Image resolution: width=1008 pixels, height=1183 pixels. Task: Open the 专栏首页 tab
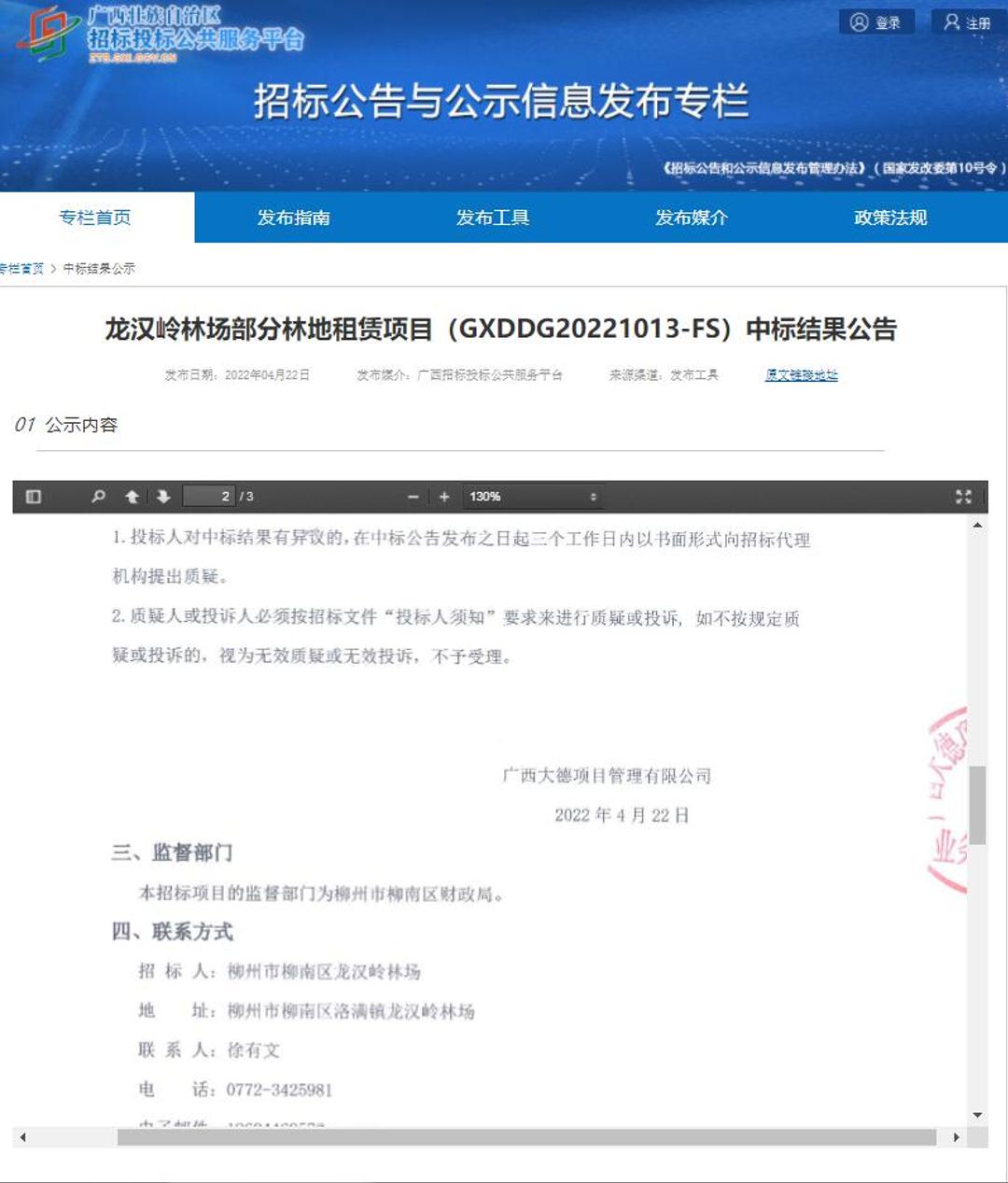(96, 218)
